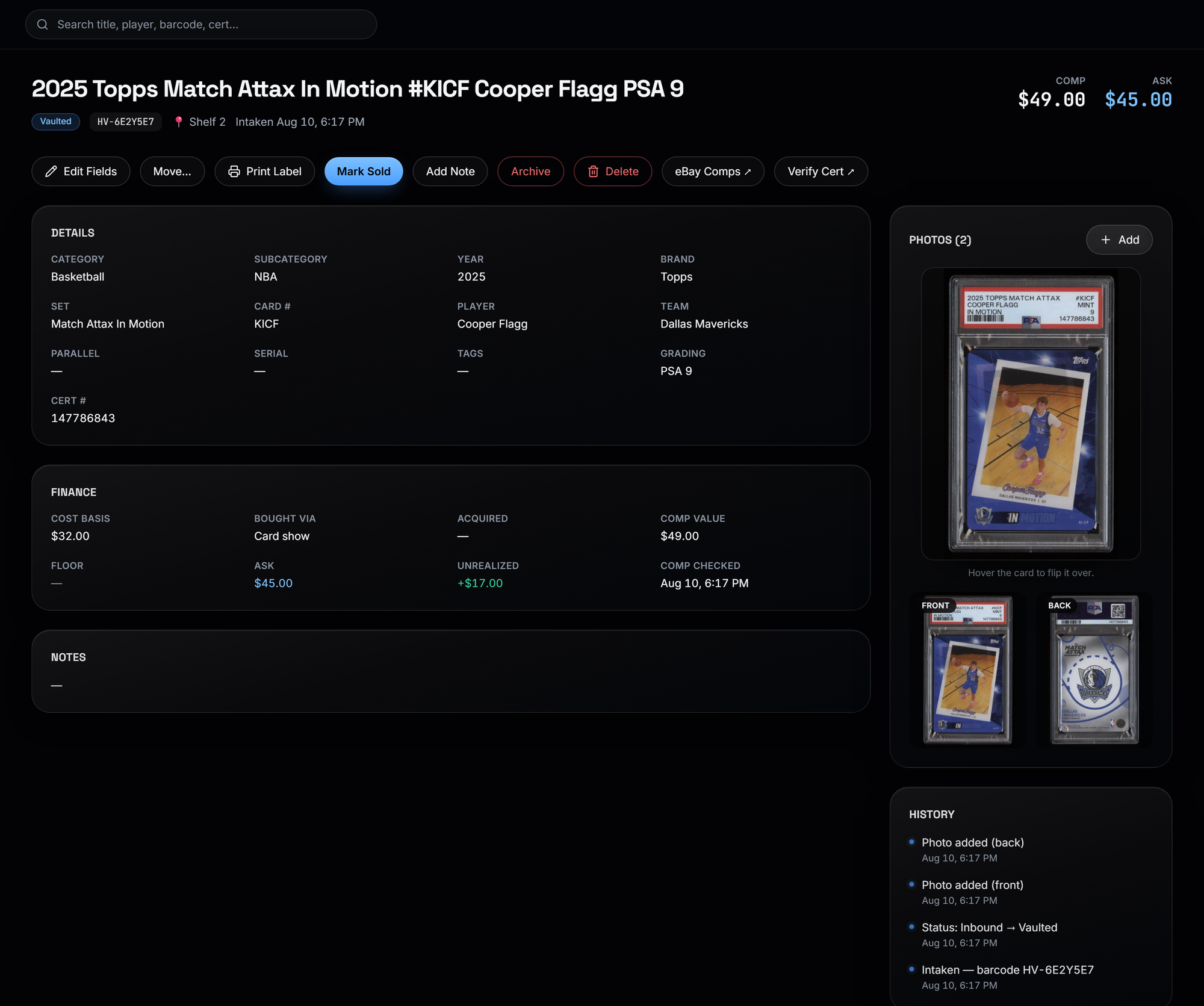1204x1006 pixels.
Task: Click the finance ask value $45.00
Action: (x=273, y=583)
